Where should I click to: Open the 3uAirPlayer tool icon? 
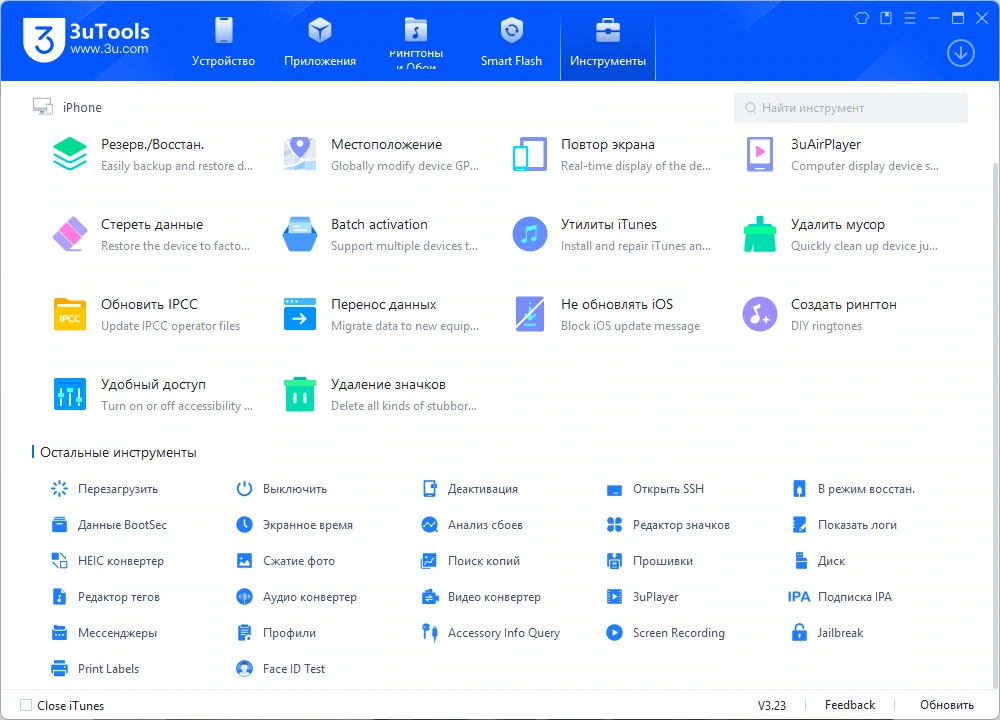pyautogui.click(x=760, y=154)
